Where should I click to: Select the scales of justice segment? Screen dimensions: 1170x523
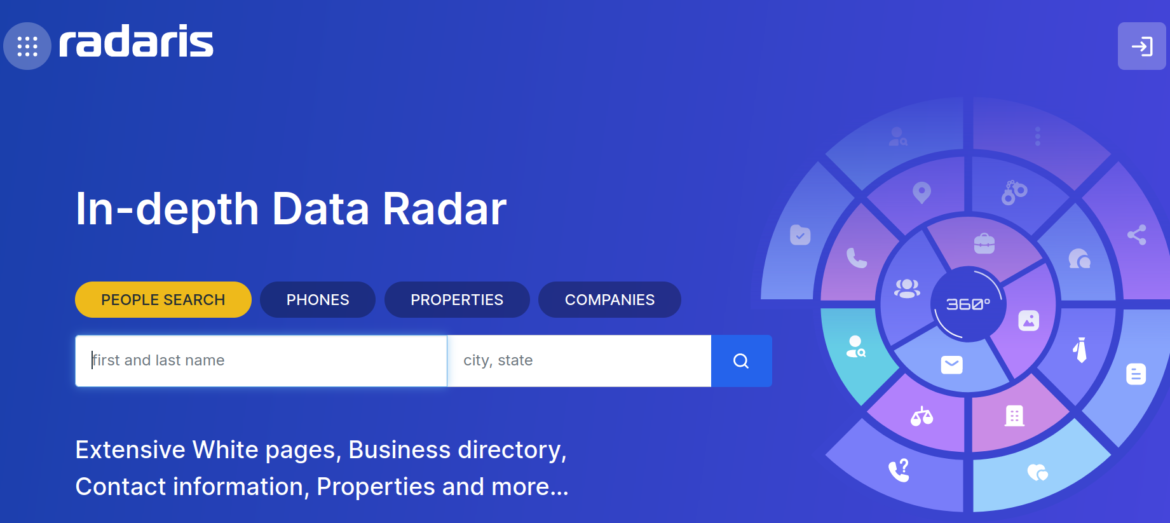pyautogui.click(x=922, y=416)
